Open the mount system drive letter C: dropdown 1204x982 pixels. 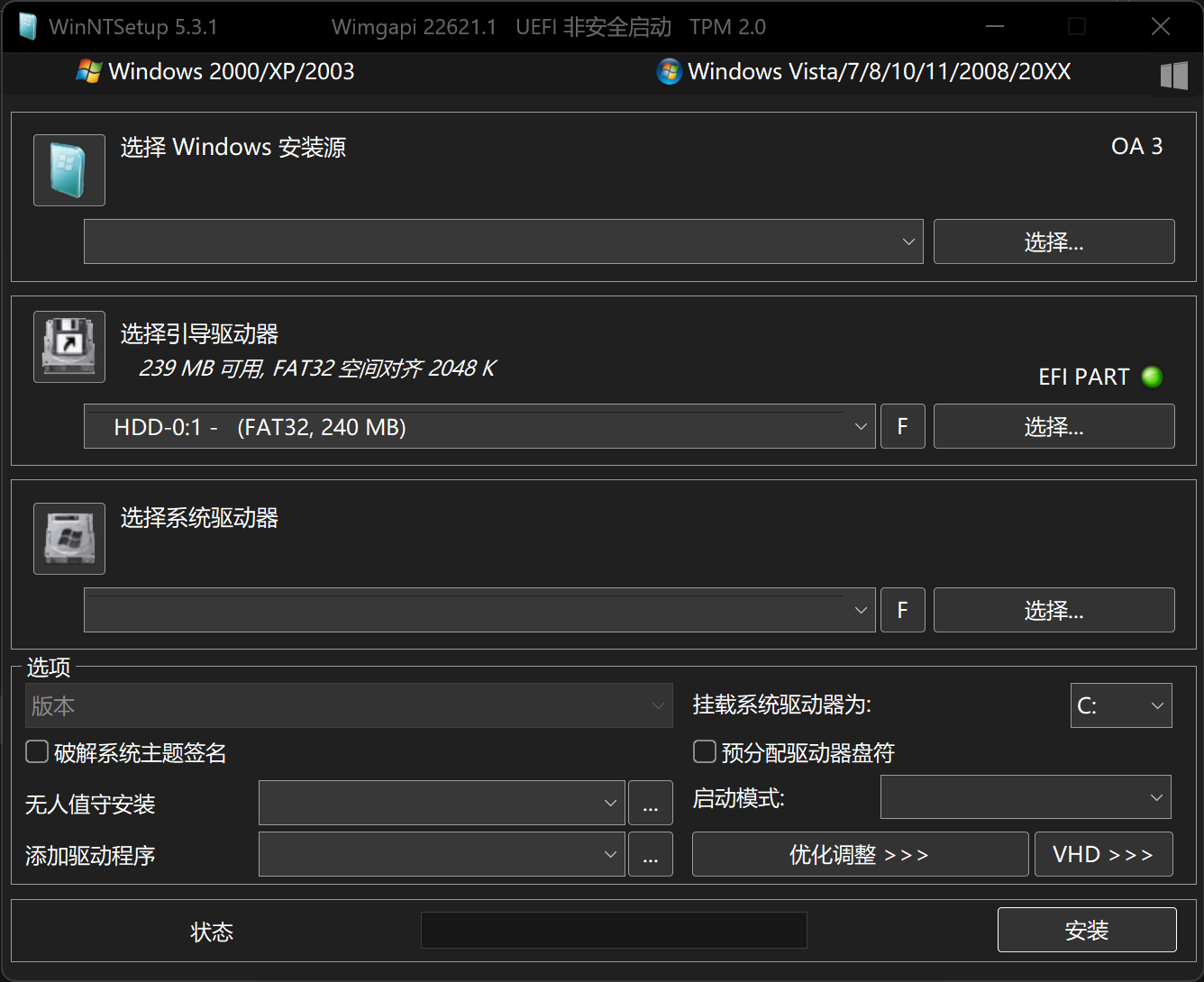coord(1121,705)
